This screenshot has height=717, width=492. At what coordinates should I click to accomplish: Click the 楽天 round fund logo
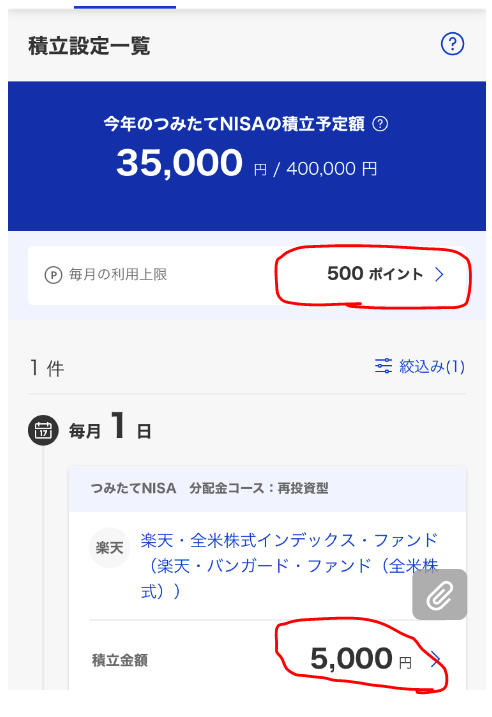tap(109, 547)
